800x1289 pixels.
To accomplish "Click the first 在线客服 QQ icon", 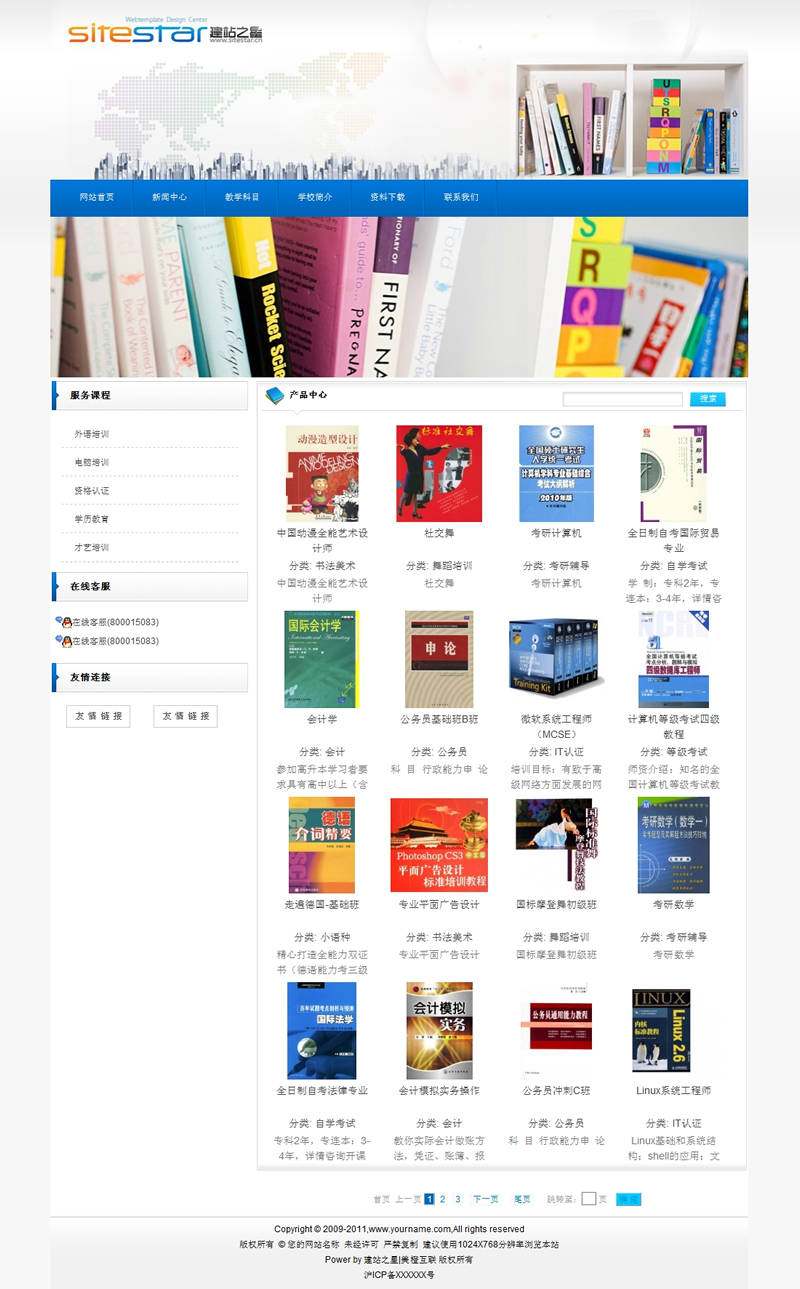I will click(63, 622).
